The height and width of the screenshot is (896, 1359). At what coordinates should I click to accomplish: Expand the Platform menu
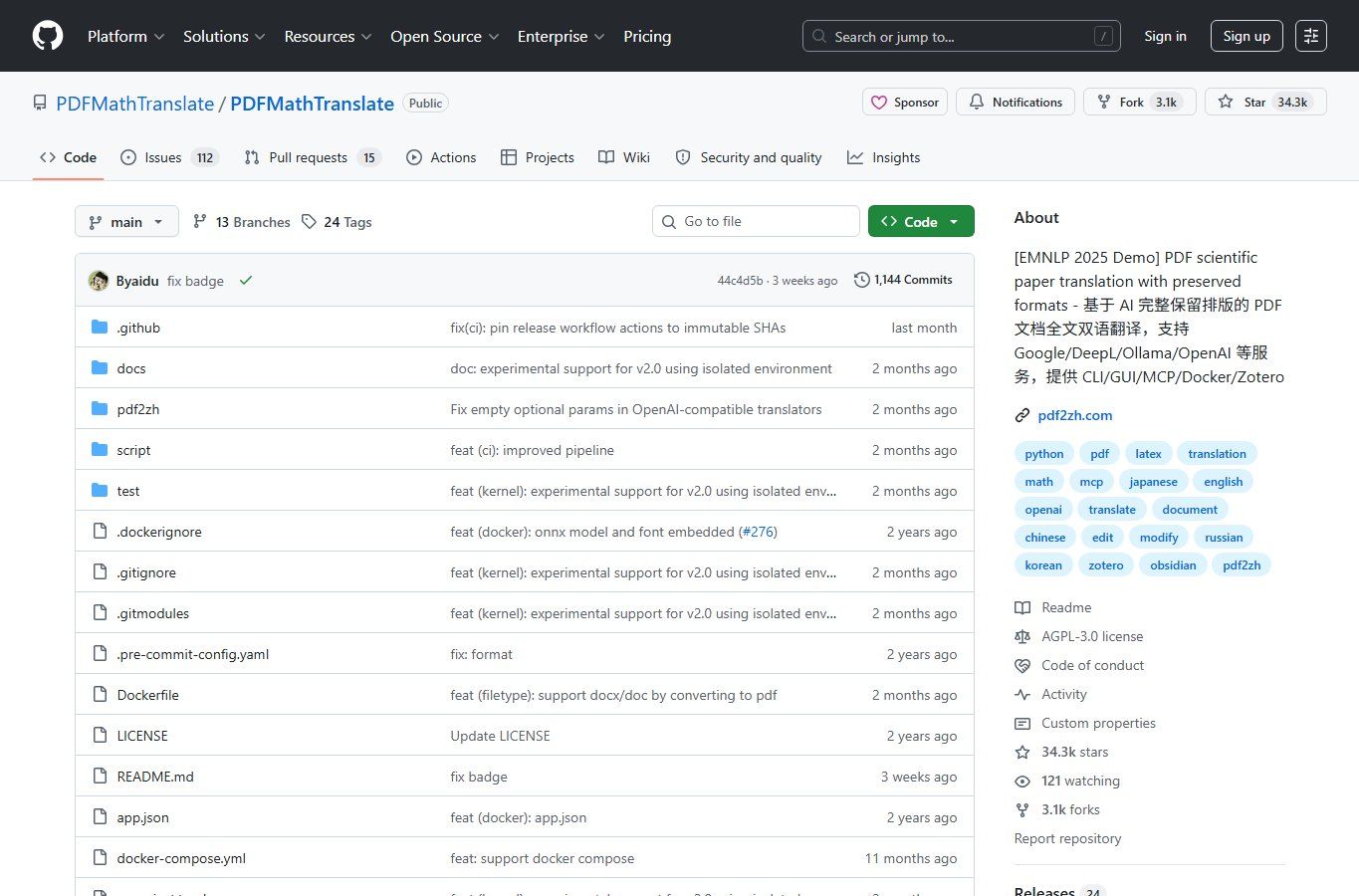[x=126, y=36]
